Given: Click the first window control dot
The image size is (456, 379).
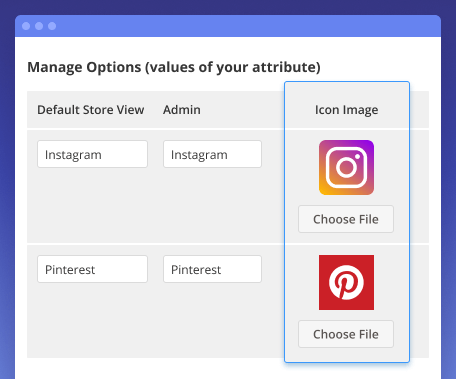Looking at the screenshot, I should [26, 26].
